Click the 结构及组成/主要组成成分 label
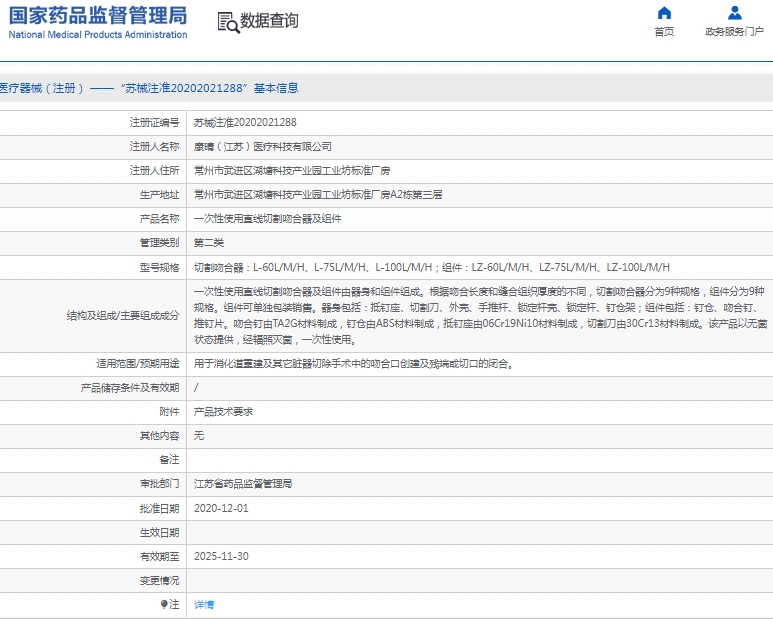The height and width of the screenshot is (620, 773). tap(123, 315)
